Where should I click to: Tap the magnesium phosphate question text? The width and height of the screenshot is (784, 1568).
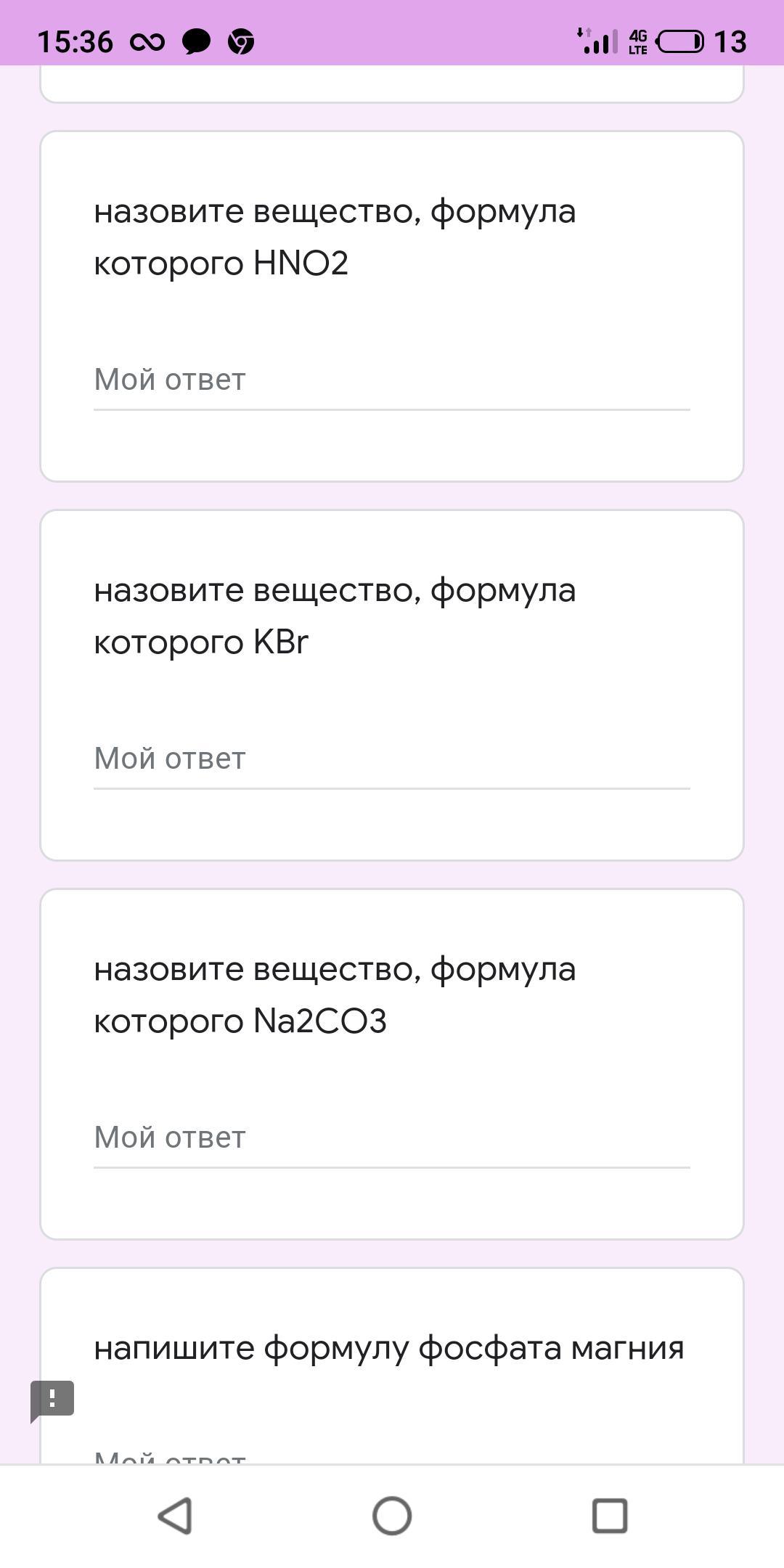389,1349
